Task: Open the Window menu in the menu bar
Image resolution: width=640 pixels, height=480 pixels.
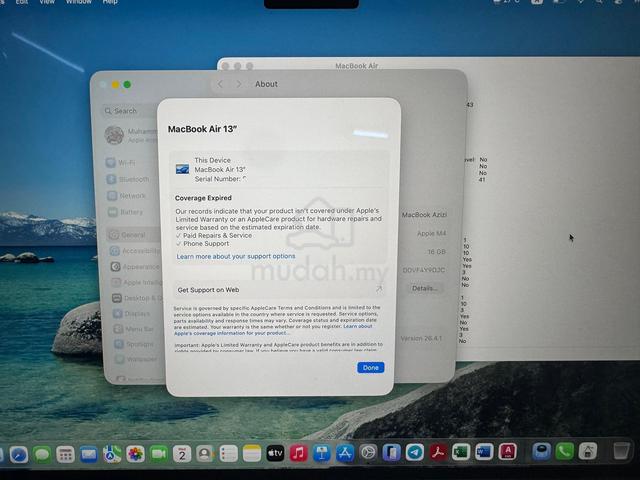Action: coord(79,2)
